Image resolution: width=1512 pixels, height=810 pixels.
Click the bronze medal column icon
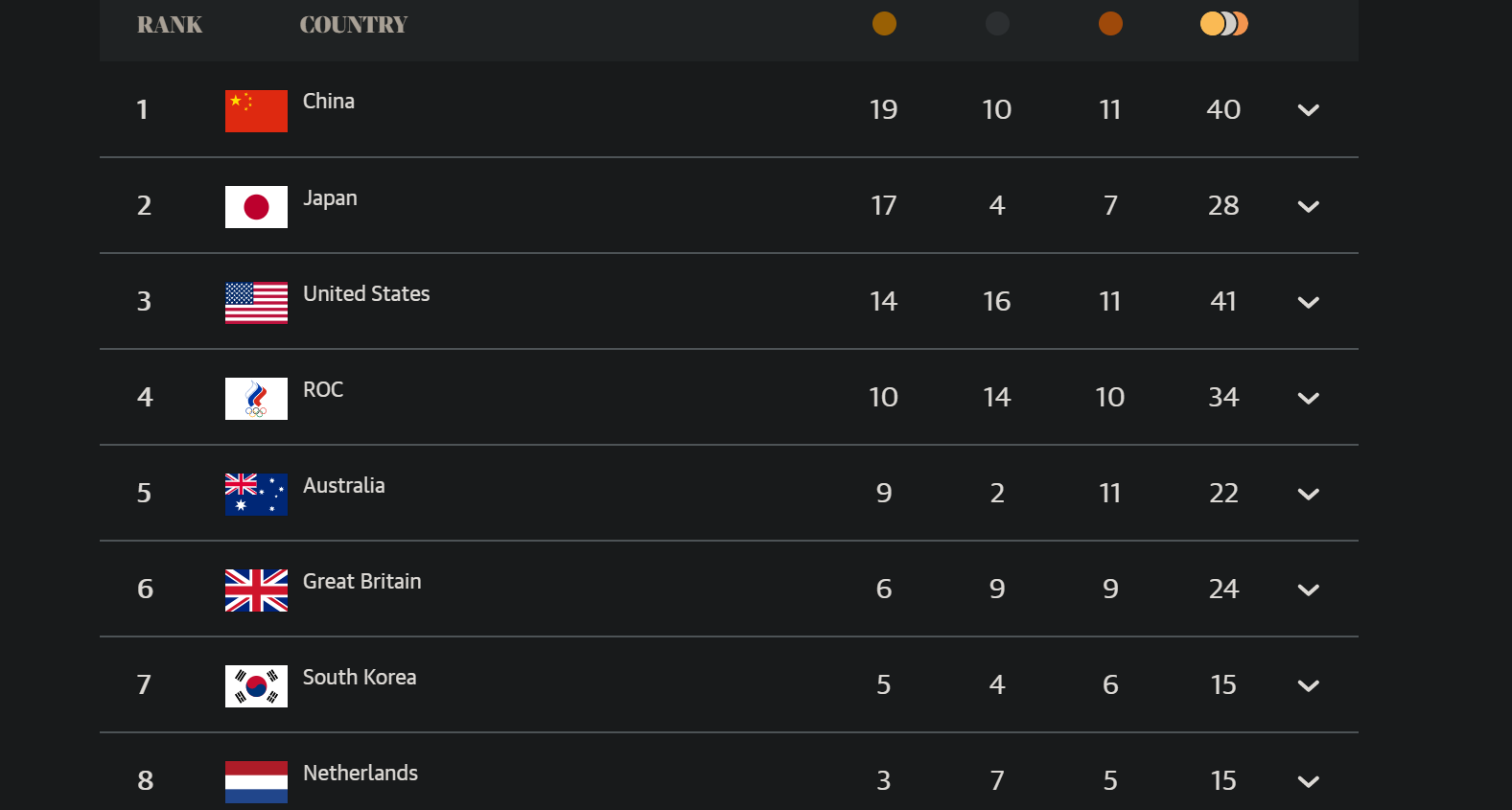click(1110, 24)
